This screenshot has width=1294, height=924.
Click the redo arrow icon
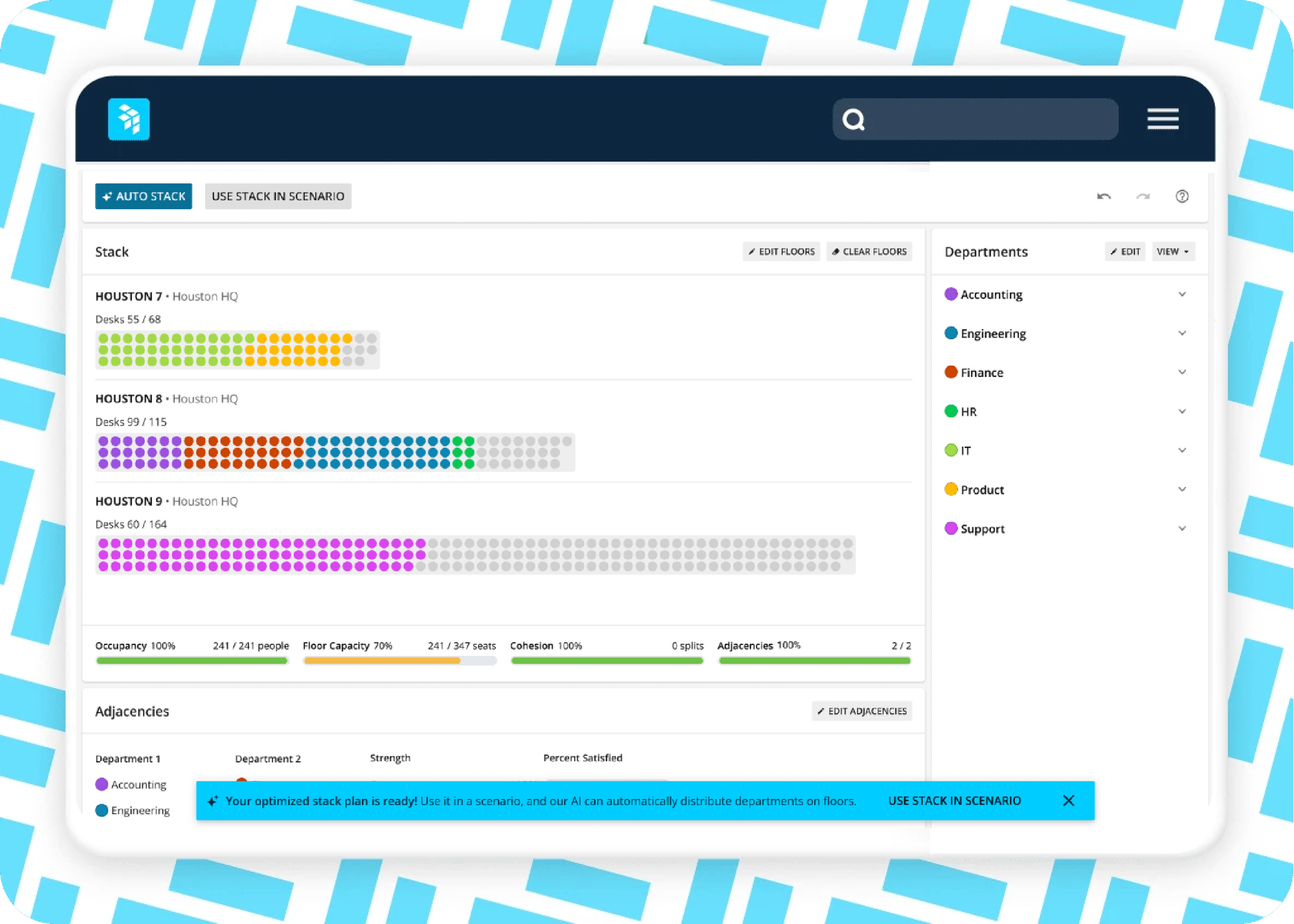pyautogui.click(x=1143, y=196)
